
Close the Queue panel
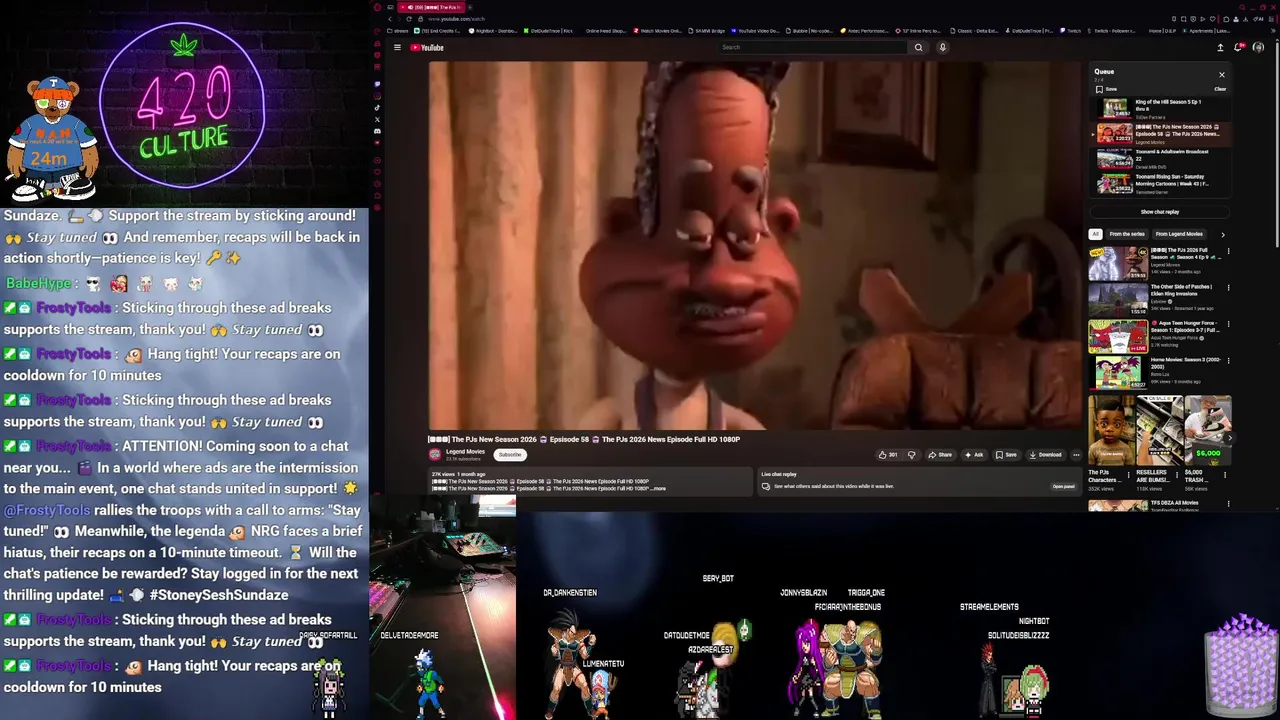(1221, 75)
